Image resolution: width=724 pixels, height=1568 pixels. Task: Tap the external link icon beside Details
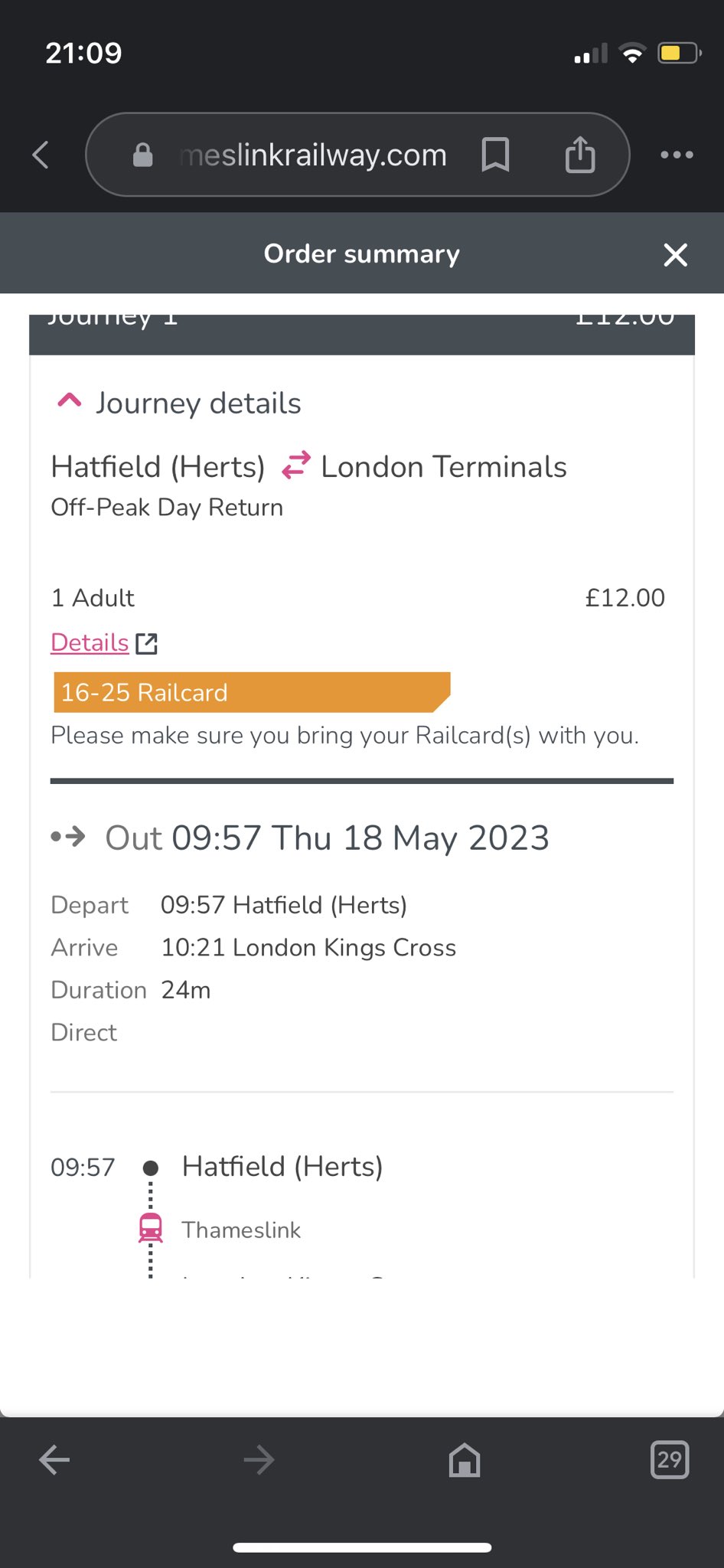pos(147,643)
